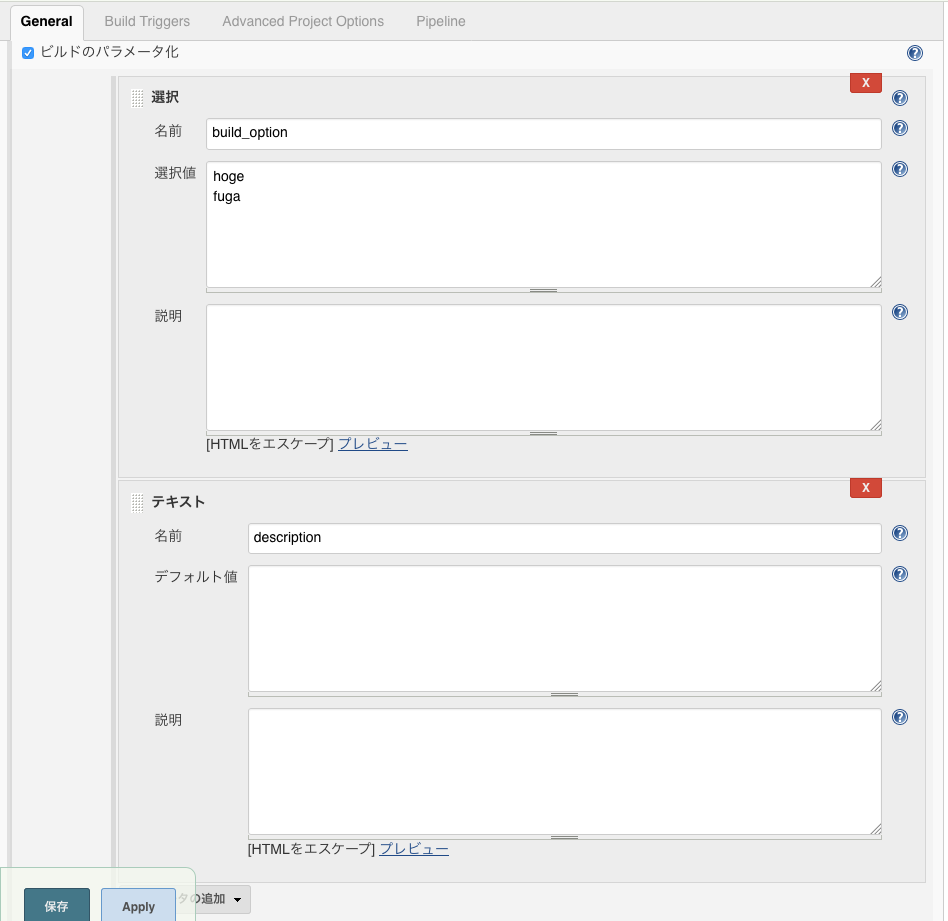Open help for the 選択値 choices field
Image resolution: width=948 pixels, height=921 pixels.
pyautogui.click(x=899, y=169)
